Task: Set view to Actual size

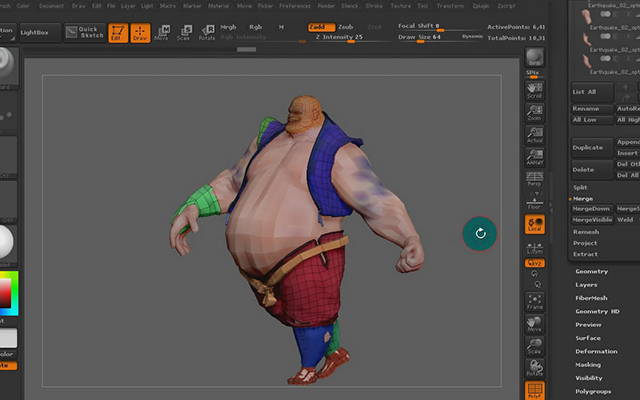Action: click(x=534, y=135)
